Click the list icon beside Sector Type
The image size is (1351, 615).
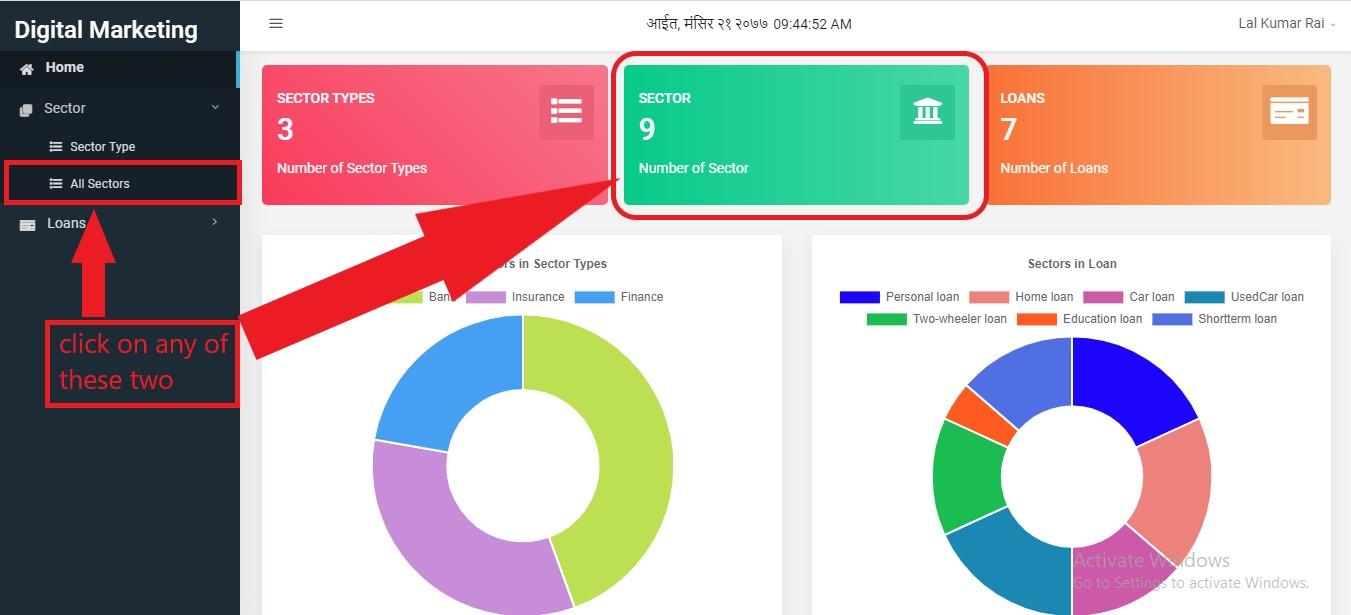pyautogui.click(x=56, y=147)
